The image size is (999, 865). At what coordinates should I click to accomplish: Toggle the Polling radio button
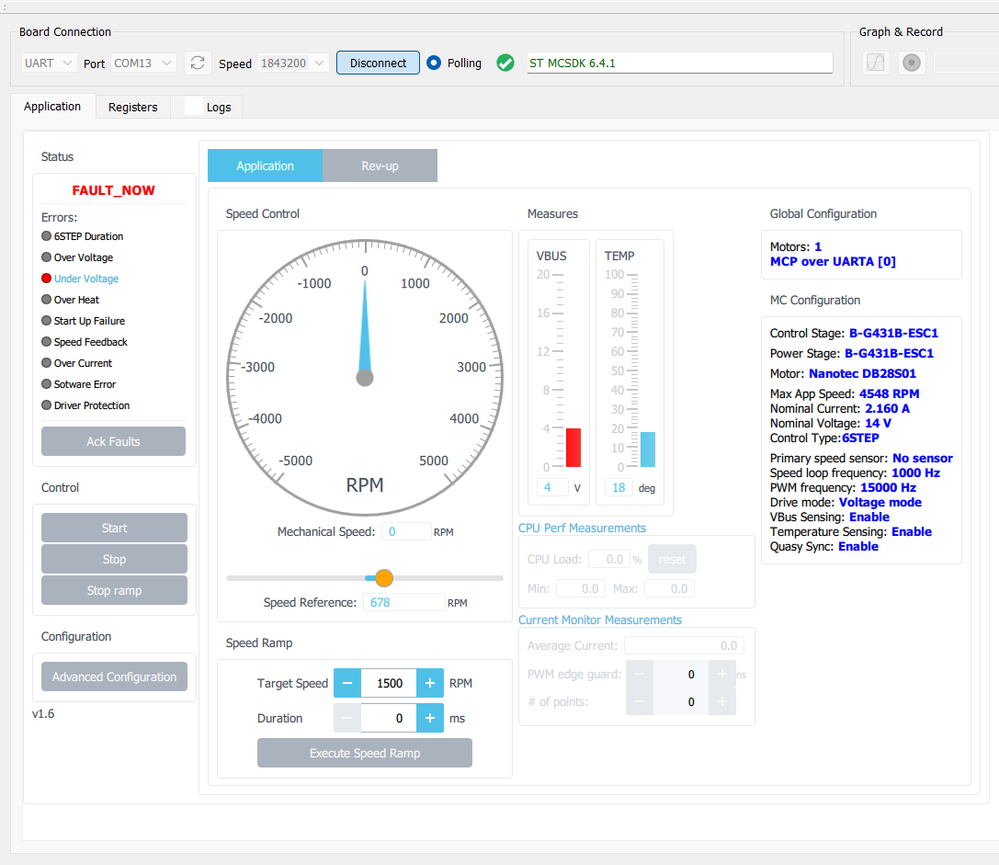[x=434, y=63]
